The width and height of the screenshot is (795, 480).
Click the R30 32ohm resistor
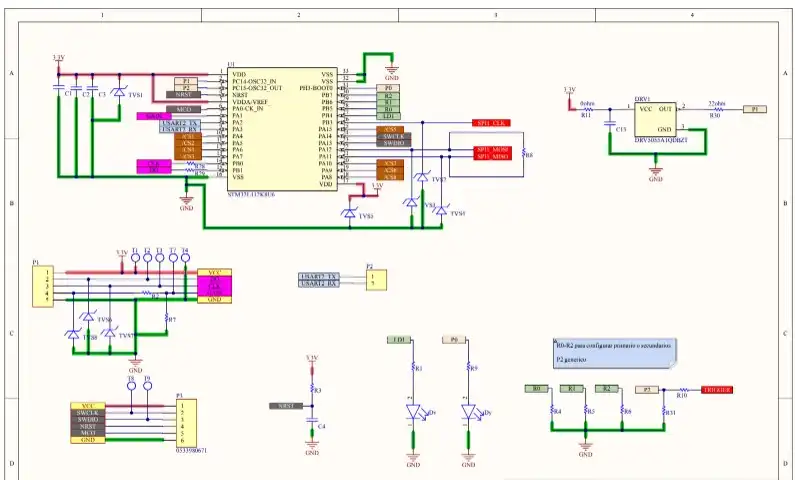(714, 109)
